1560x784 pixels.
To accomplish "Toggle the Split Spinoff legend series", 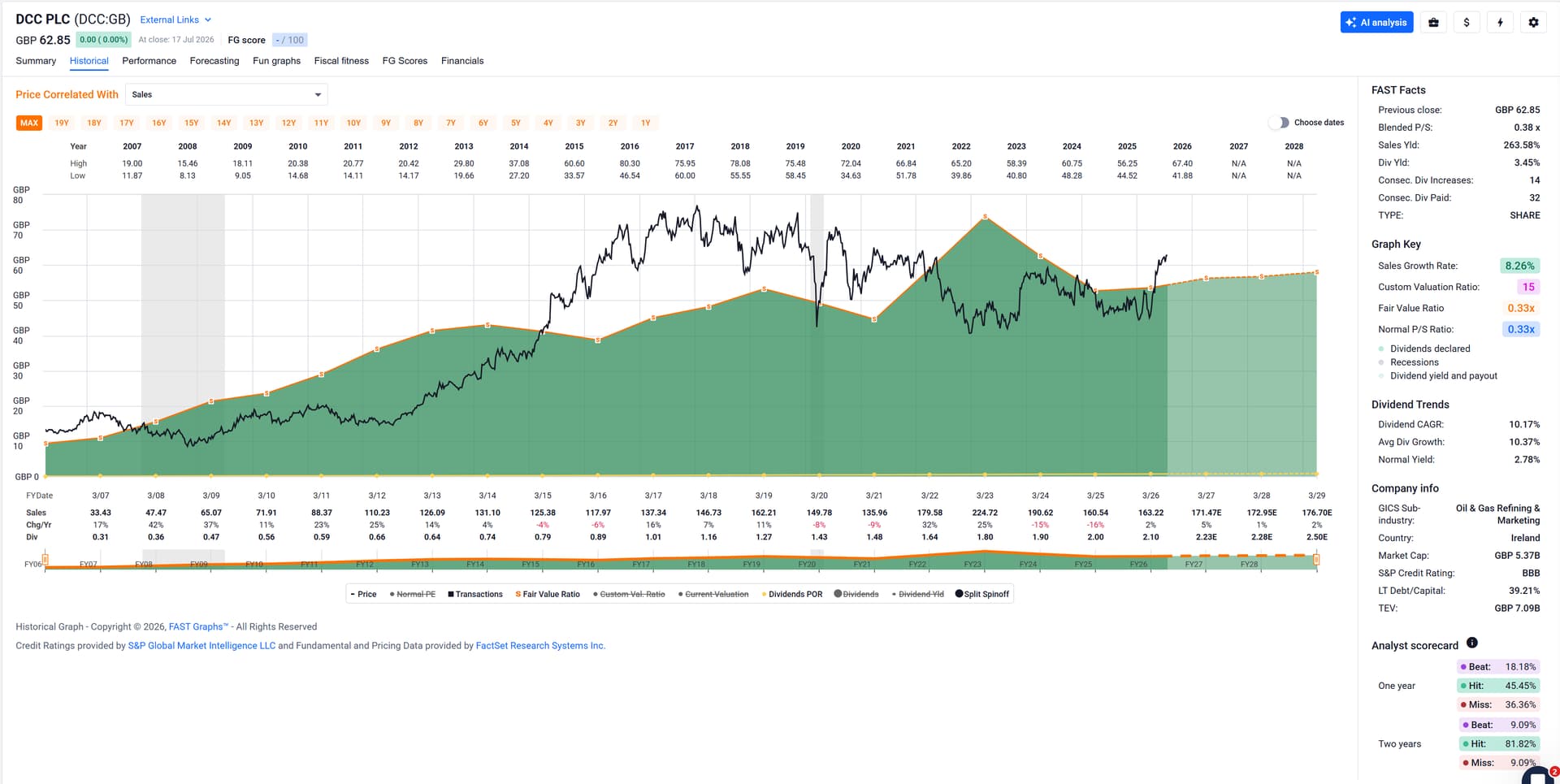I will click(x=982, y=594).
